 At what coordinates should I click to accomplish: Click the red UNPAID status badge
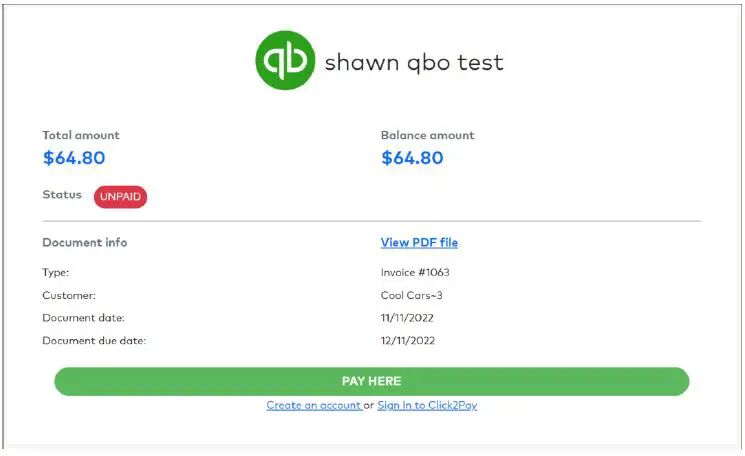pos(121,197)
